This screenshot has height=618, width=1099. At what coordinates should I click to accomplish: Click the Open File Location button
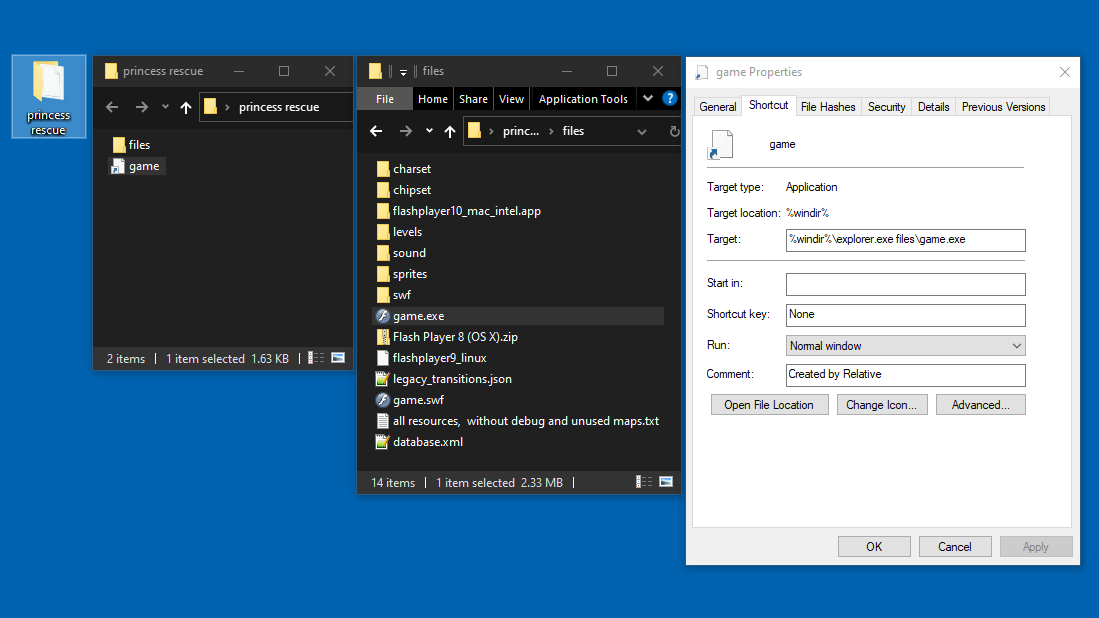coord(769,405)
